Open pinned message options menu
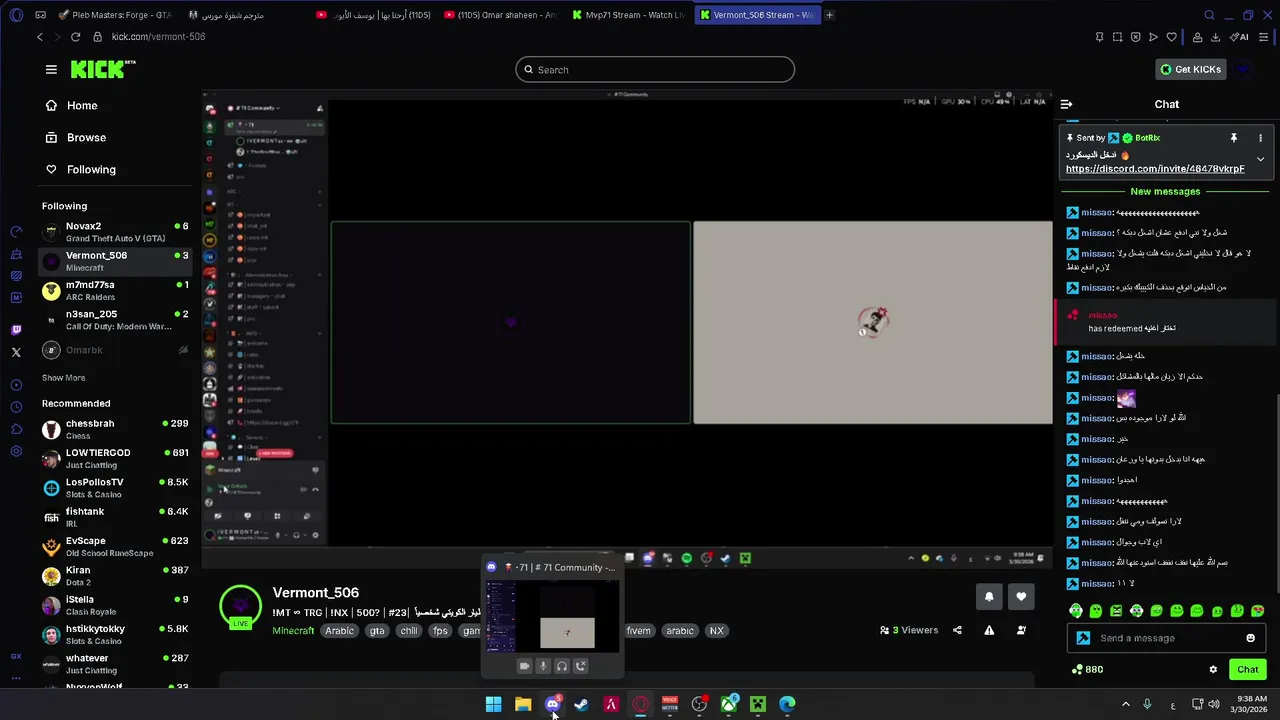This screenshot has width=1280, height=720. coord(1260,138)
